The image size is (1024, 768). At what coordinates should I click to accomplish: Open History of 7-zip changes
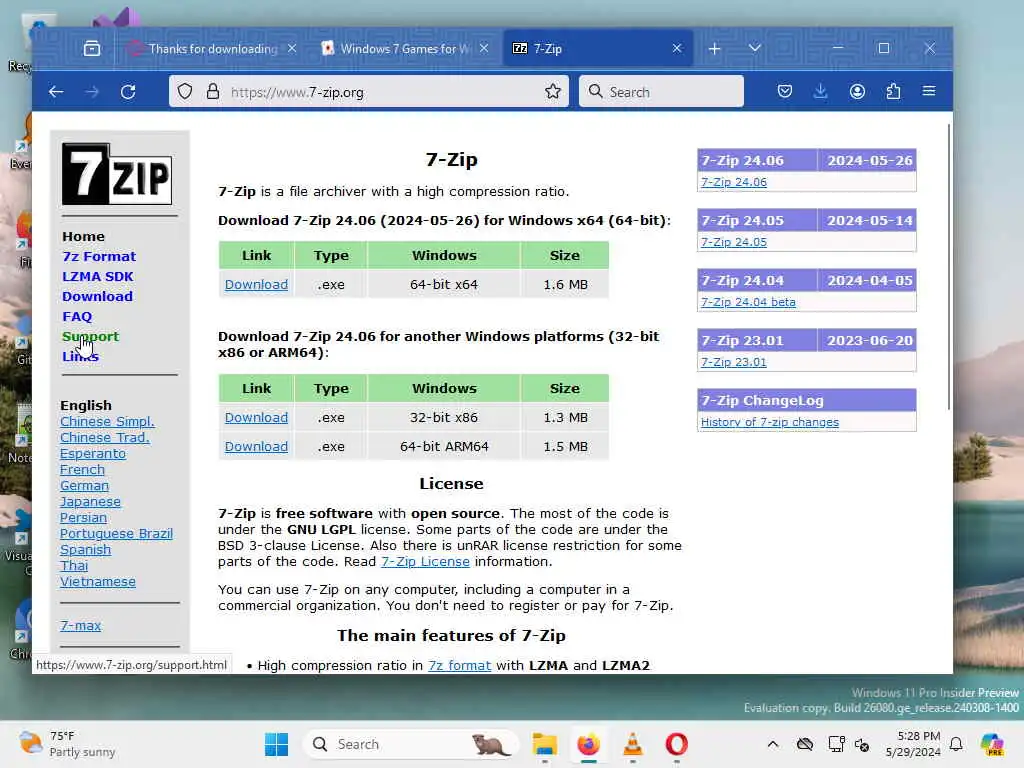coord(769,423)
